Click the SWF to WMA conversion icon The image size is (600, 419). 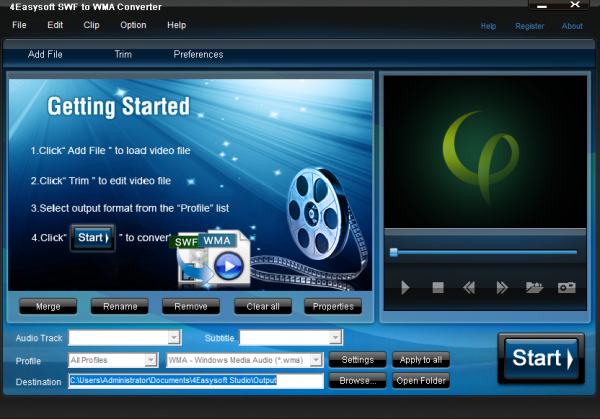tap(212, 259)
